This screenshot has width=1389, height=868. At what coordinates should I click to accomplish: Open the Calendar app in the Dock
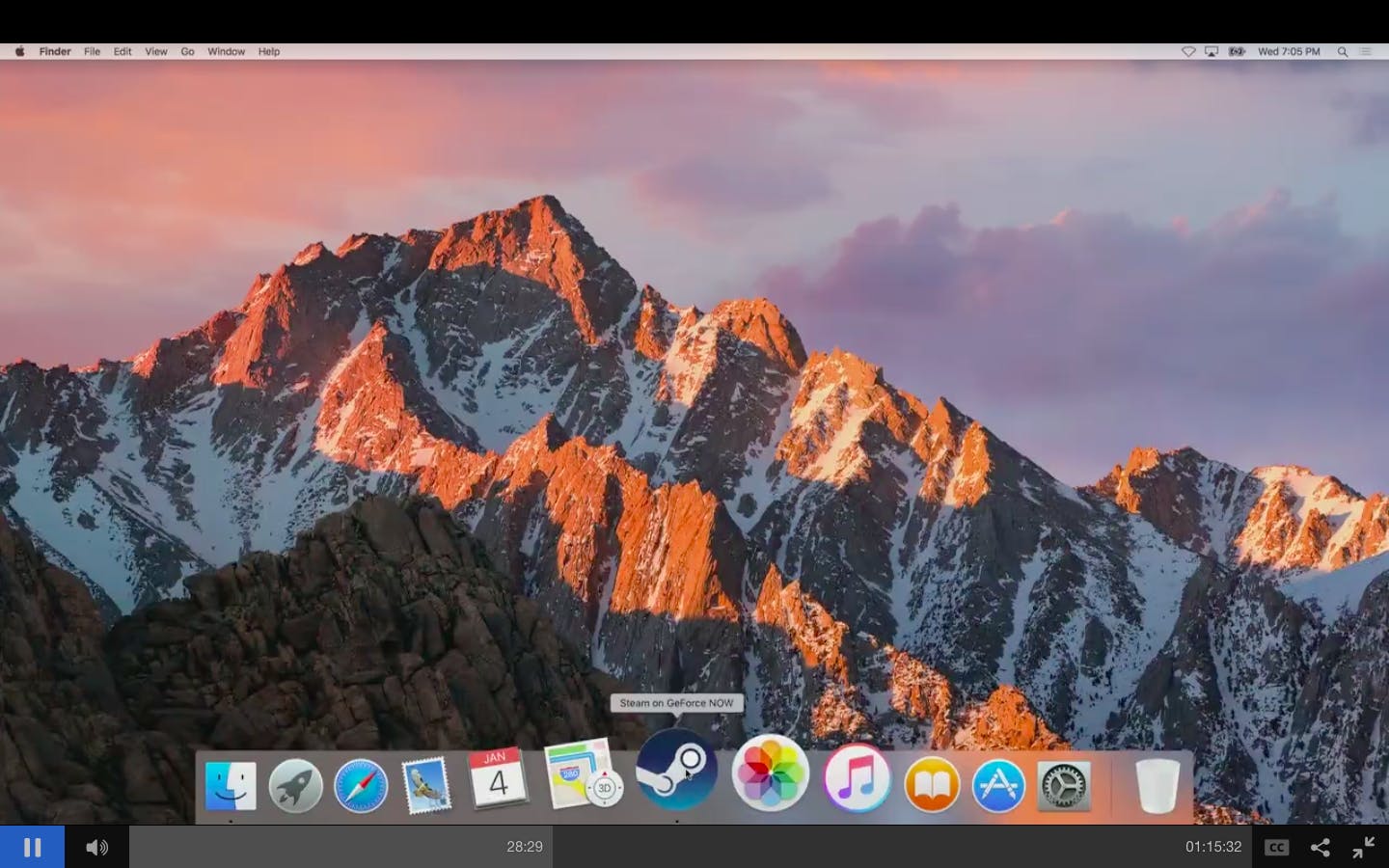click(498, 778)
